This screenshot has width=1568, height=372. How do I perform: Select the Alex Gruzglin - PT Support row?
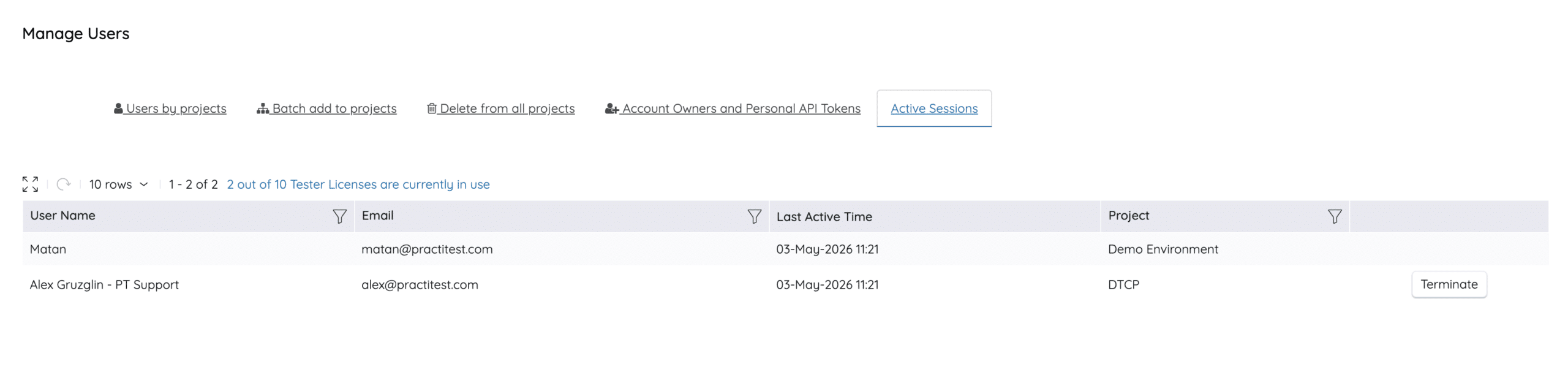pos(785,284)
